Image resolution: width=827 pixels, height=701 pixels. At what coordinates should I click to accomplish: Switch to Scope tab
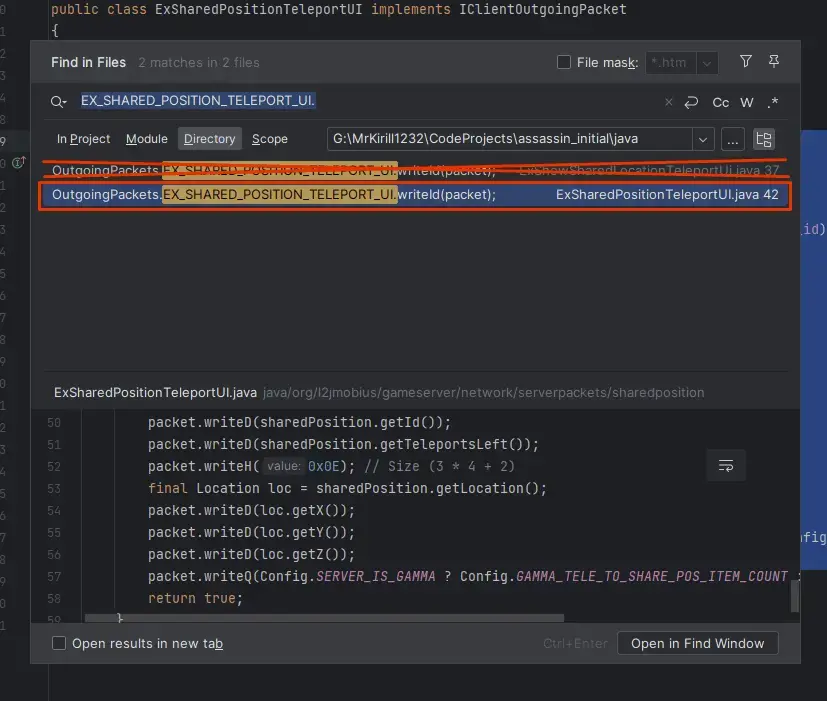click(x=270, y=139)
